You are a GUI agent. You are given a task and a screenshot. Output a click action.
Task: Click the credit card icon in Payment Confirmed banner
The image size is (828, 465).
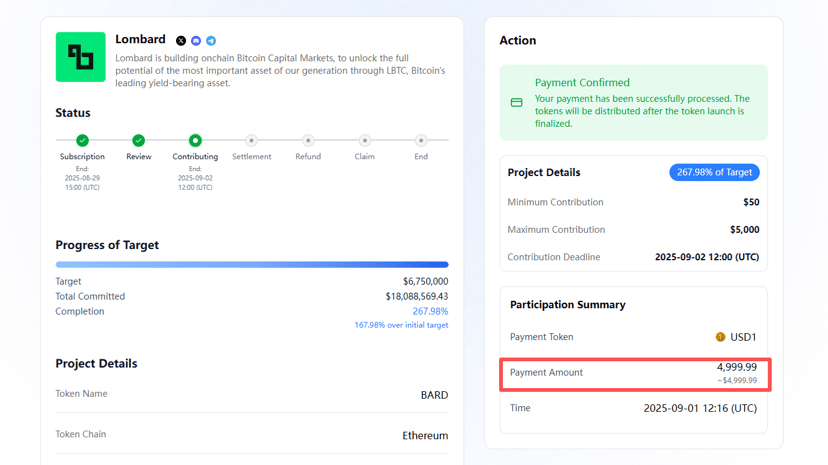click(x=516, y=103)
